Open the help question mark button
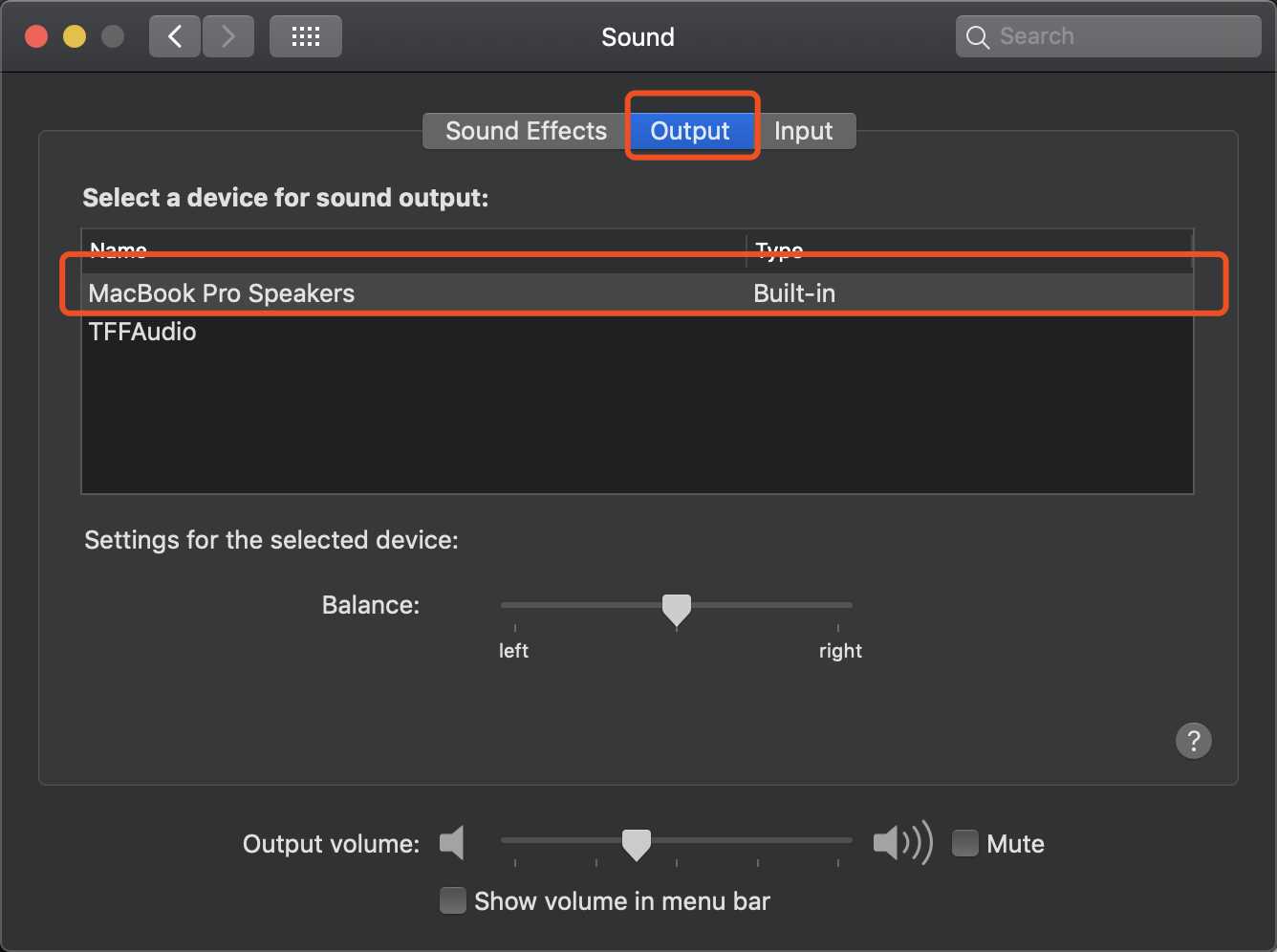This screenshot has width=1277, height=952. pos(1194,740)
